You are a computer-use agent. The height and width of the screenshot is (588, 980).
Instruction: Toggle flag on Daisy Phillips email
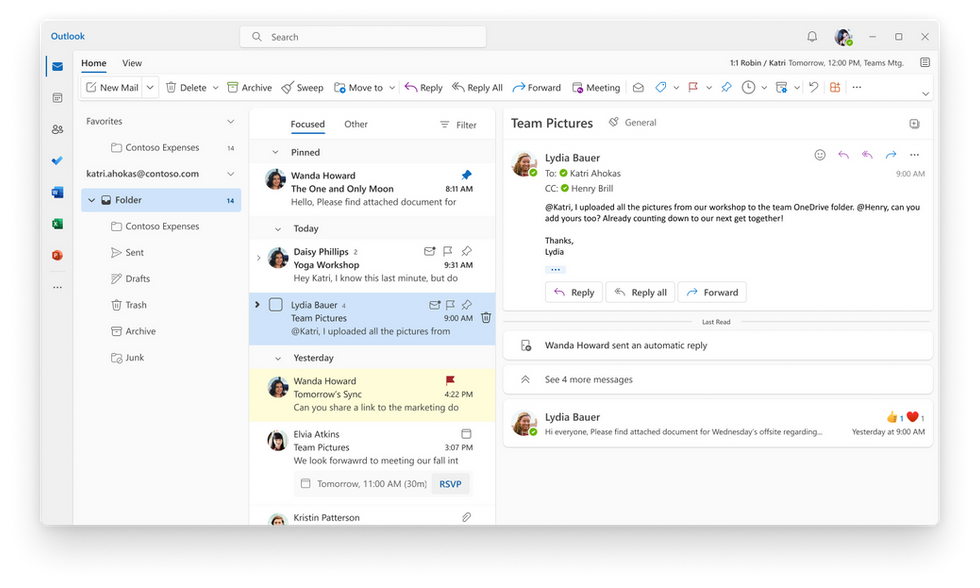[x=448, y=251]
